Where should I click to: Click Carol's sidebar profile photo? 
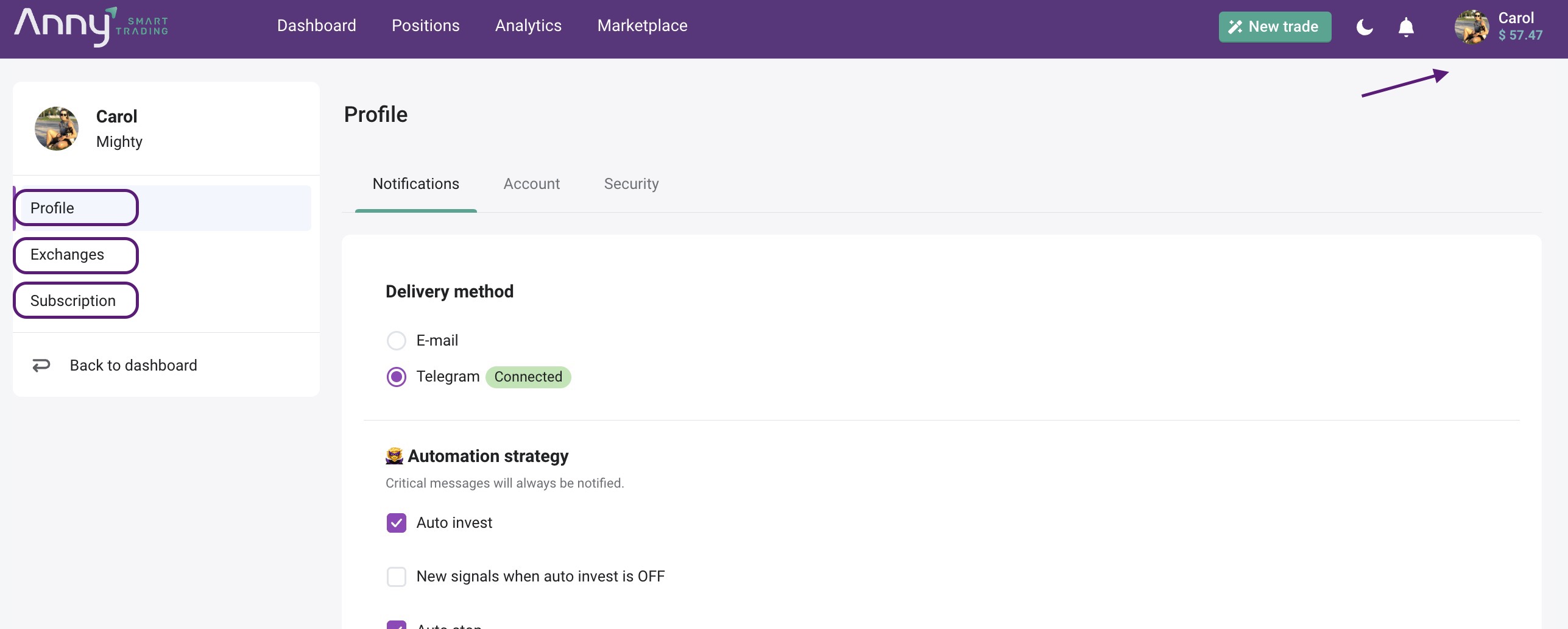coord(57,129)
